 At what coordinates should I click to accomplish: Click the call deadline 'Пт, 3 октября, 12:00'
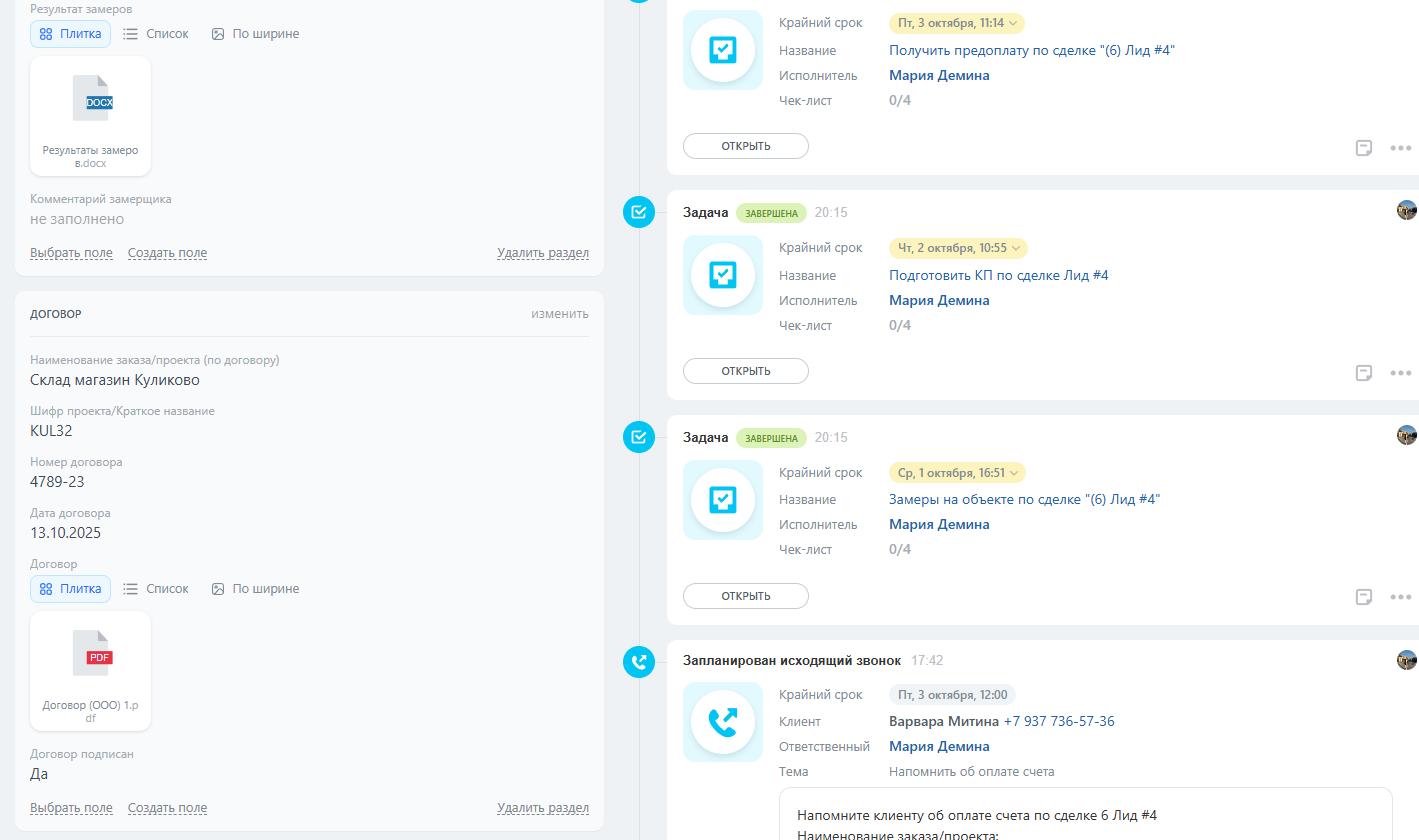pos(952,695)
